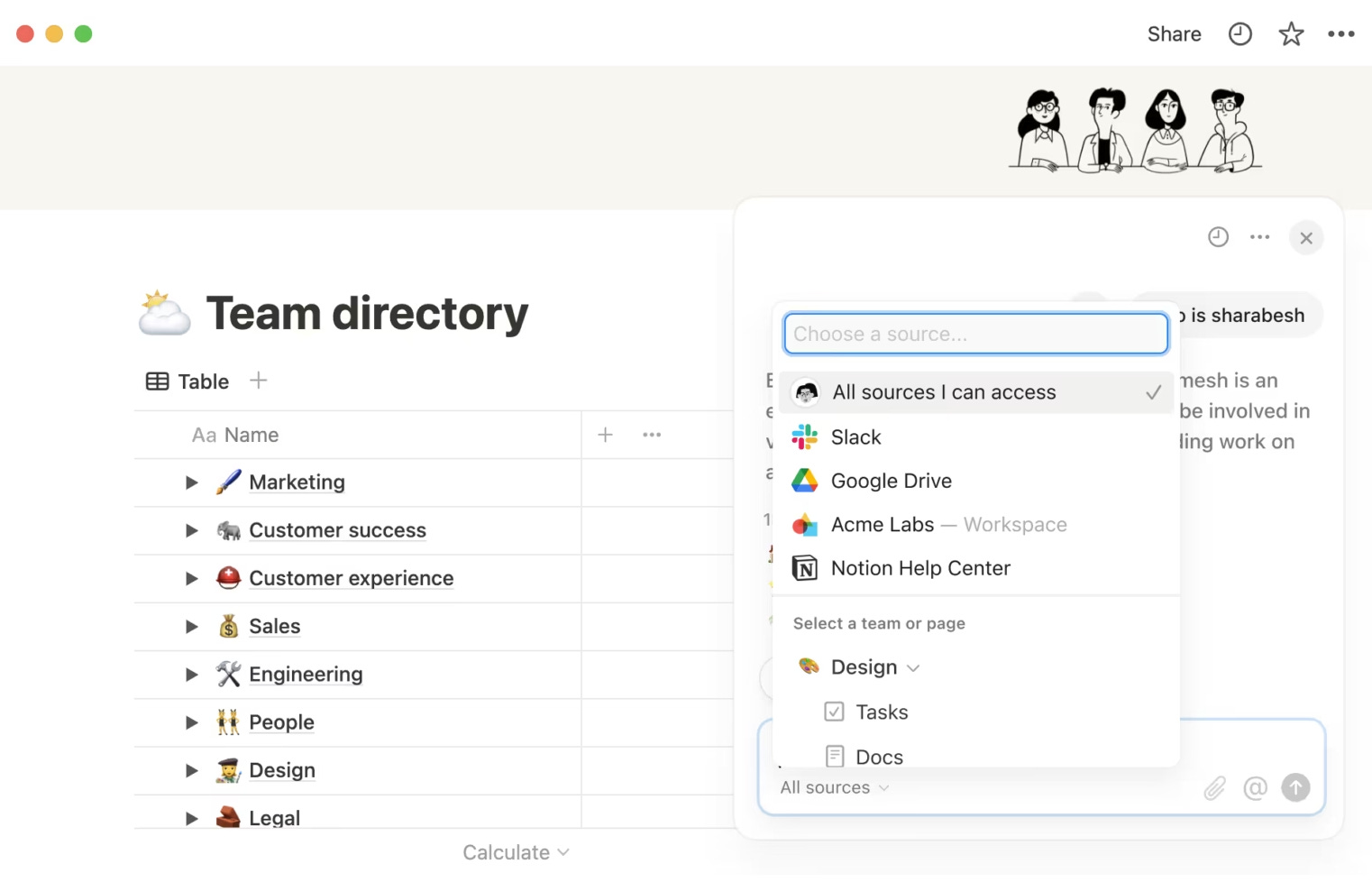Click the Design row emoji icon in table
Screen dimensions: 1372x882
228,770
